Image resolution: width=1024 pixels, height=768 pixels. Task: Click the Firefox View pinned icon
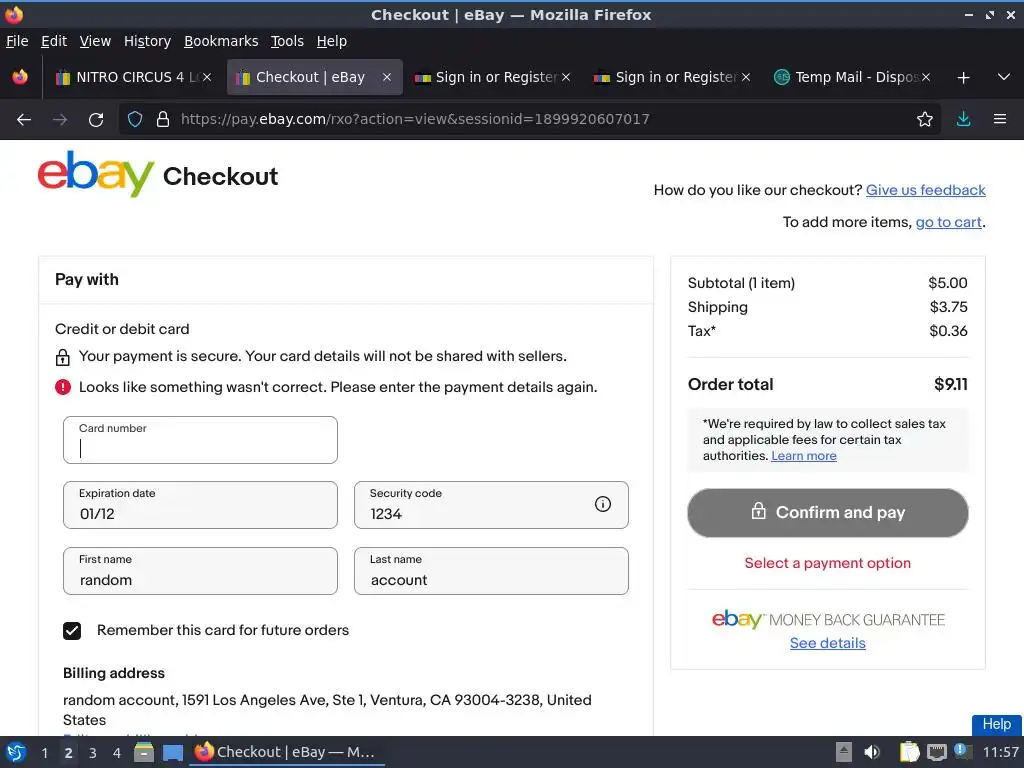tap(20, 77)
